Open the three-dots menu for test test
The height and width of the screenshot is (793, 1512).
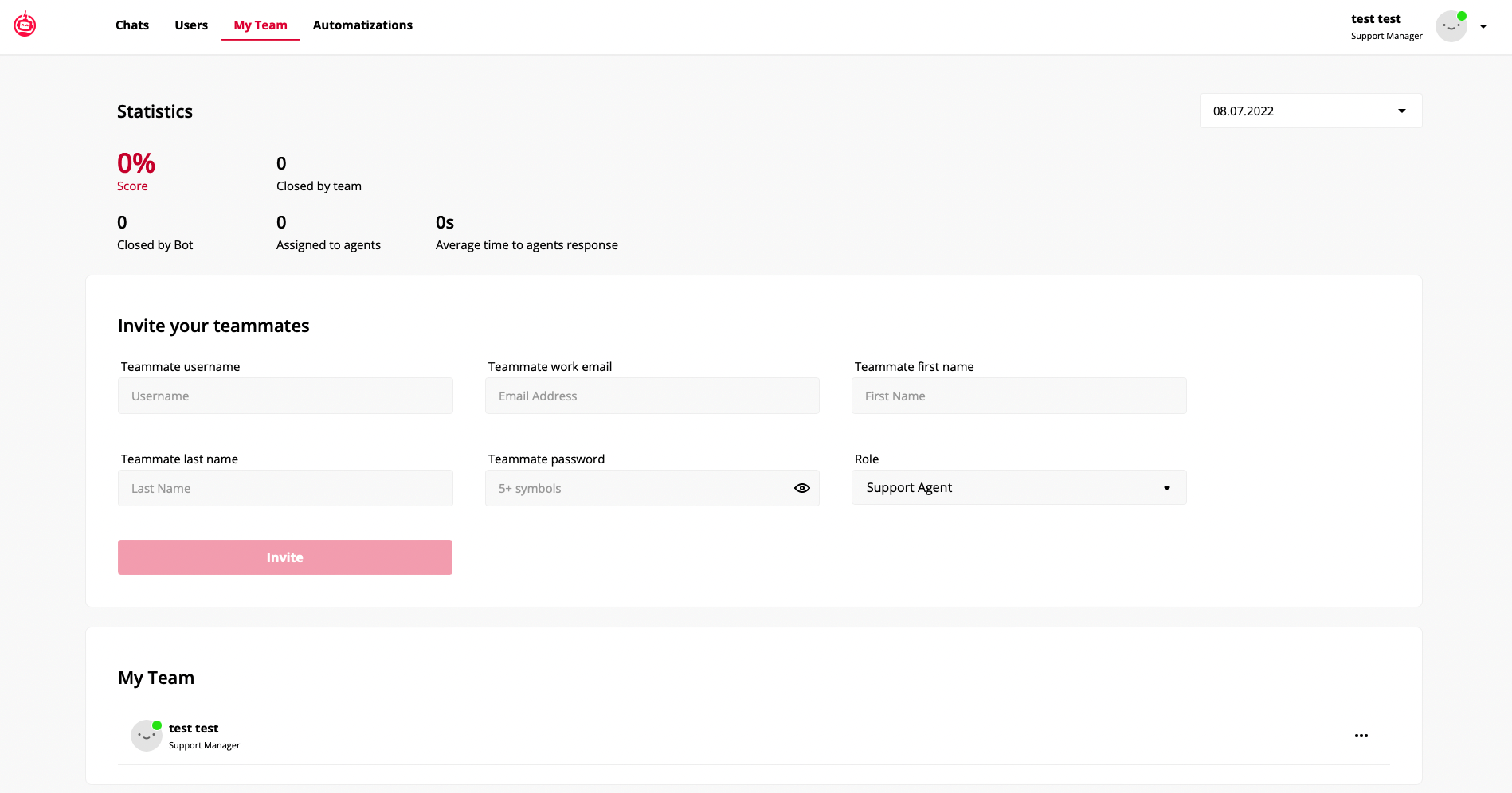coord(1361,736)
